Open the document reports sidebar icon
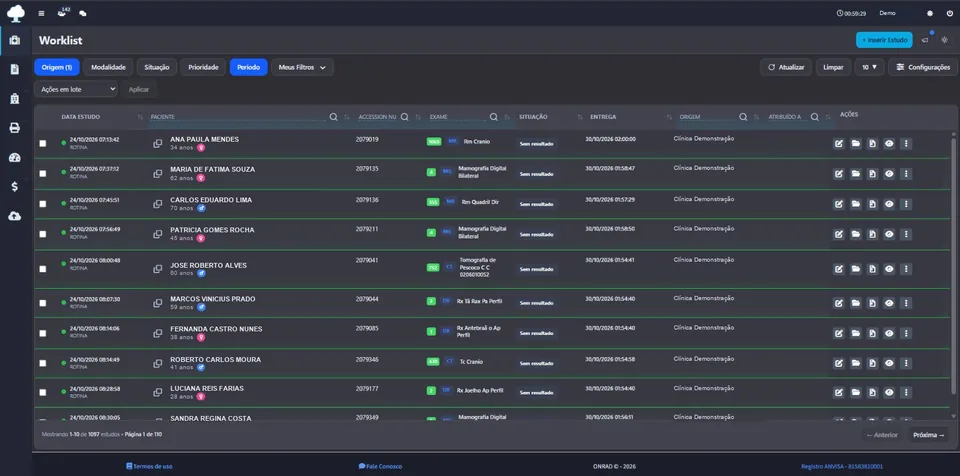 click(x=15, y=69)
